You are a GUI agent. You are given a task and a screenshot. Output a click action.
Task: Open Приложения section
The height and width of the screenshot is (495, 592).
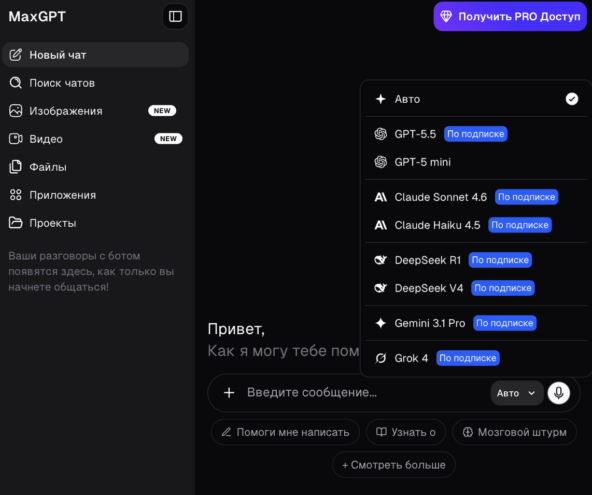(96, 195)
